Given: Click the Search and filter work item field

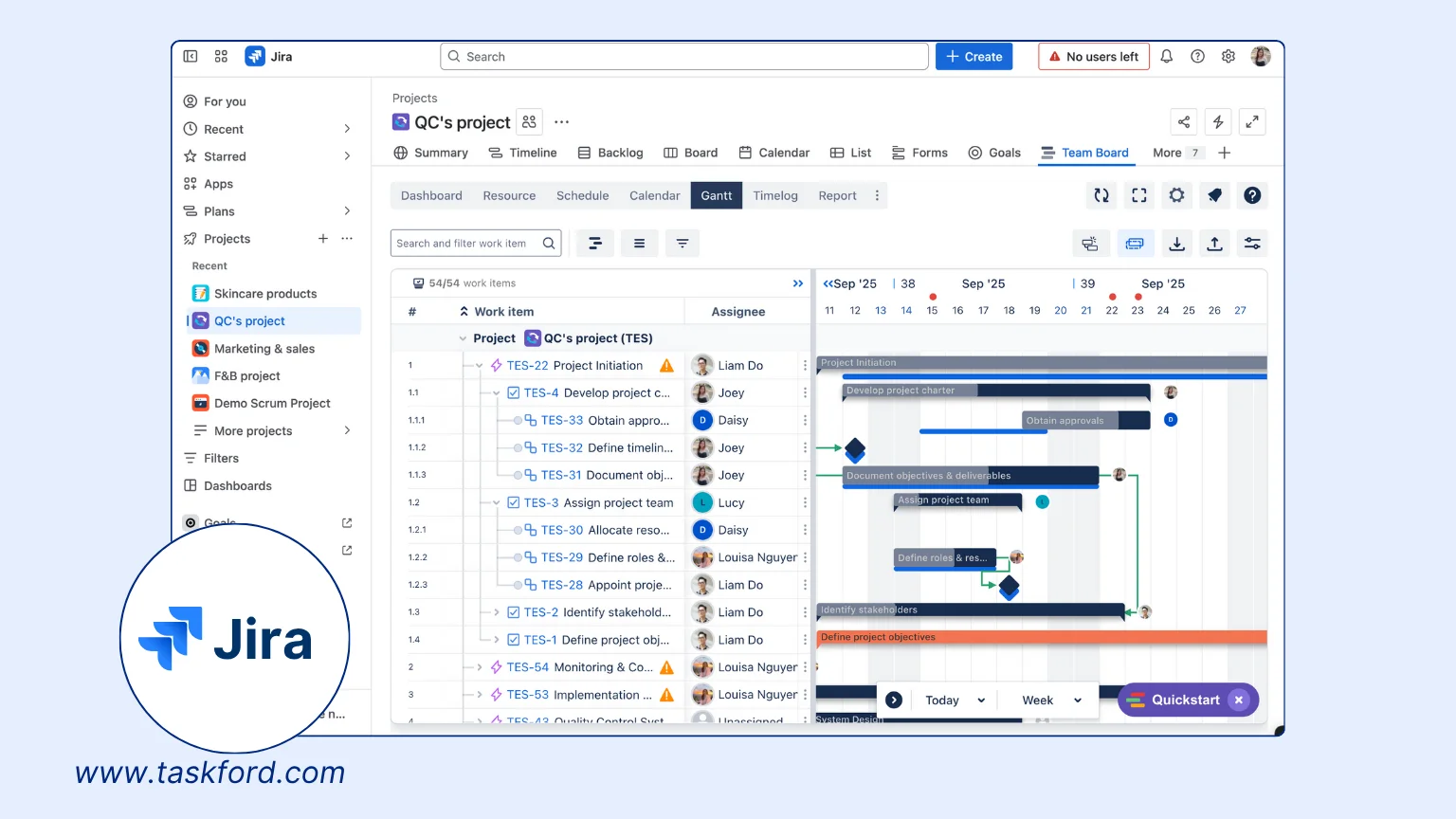Looking at the screenshot, I should tap(466, 244).
